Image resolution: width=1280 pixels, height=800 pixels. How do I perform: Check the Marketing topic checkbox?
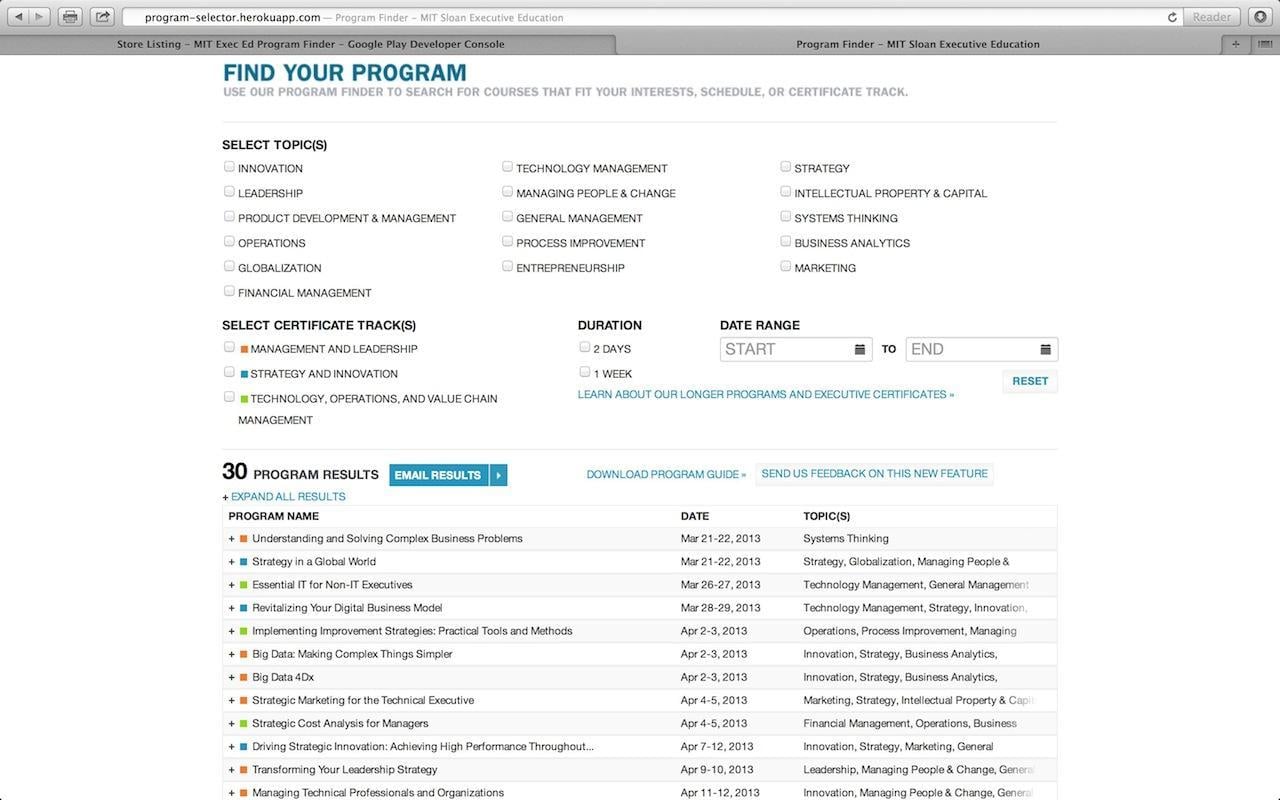pos(785,267)
